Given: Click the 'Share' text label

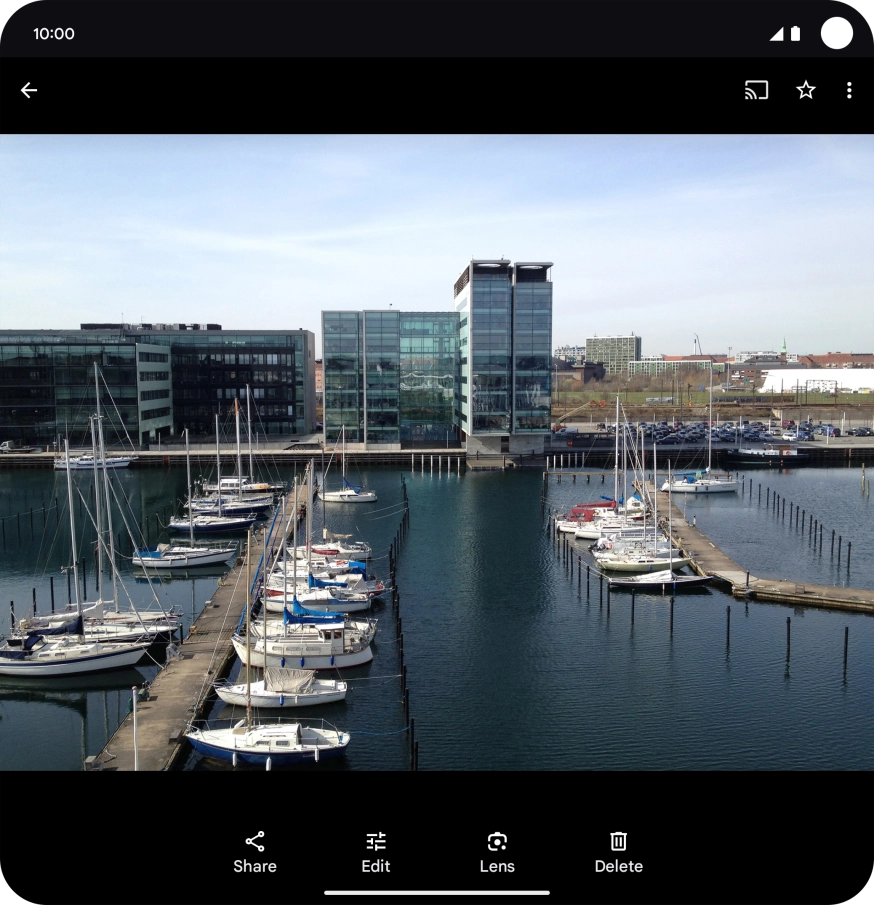Looking at the screenshot, I should click(255, 867).
